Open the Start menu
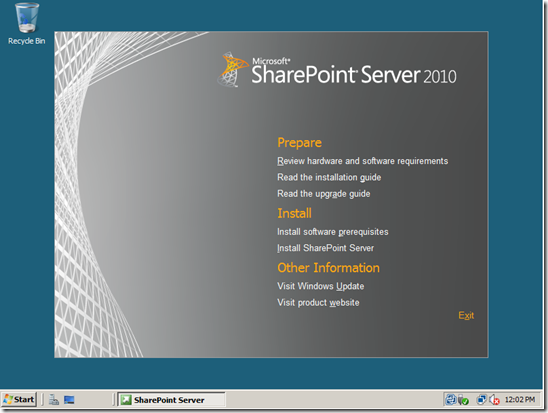The image size is (548, 413). (19, 399)
